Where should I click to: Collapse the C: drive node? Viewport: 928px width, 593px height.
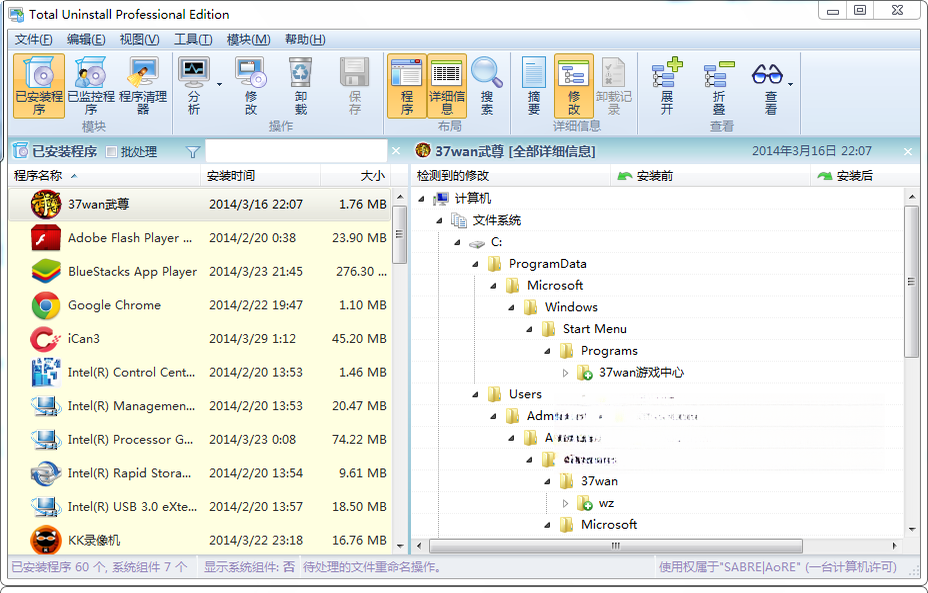tap(457, 243)
